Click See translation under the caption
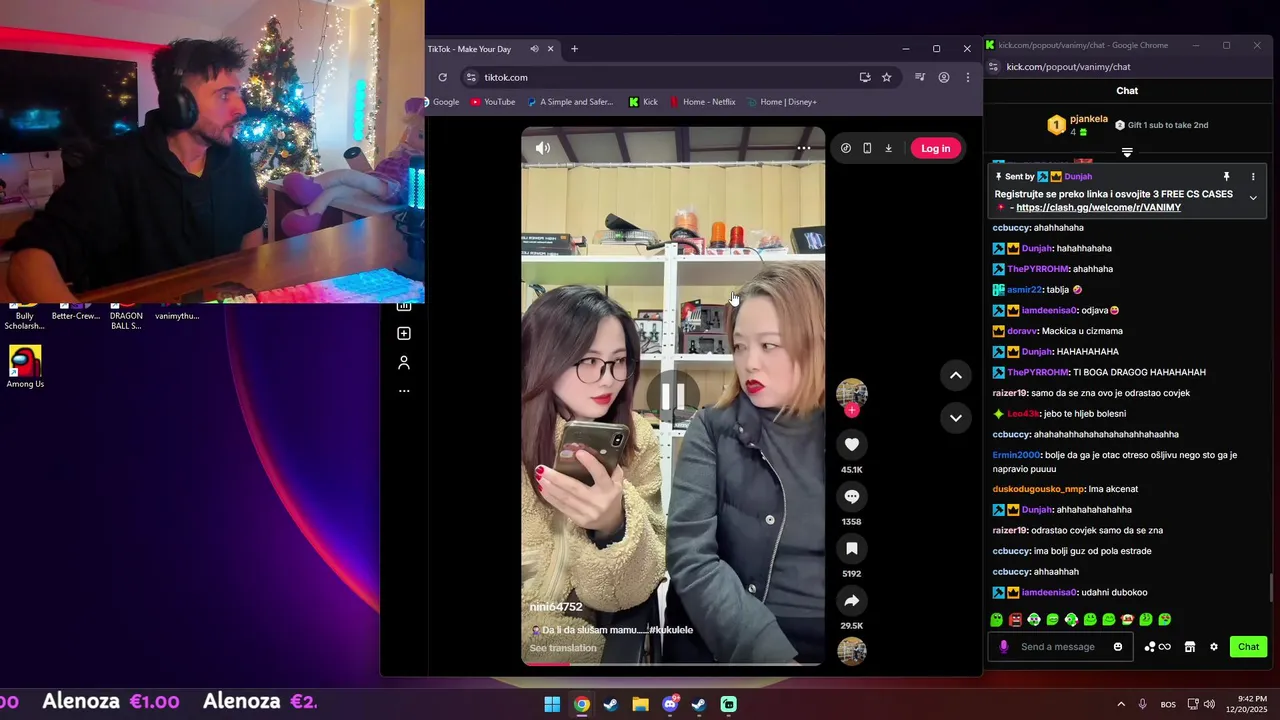The height and width of the screenshot is (720, 1280). (563, 648)
